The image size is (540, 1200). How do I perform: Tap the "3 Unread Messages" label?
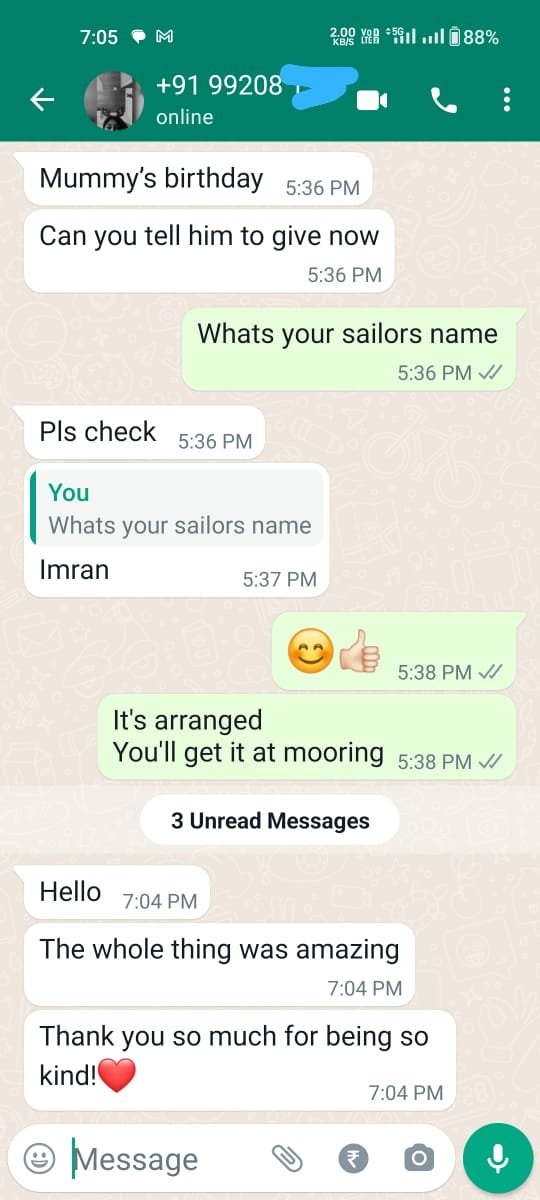point(270,821)
